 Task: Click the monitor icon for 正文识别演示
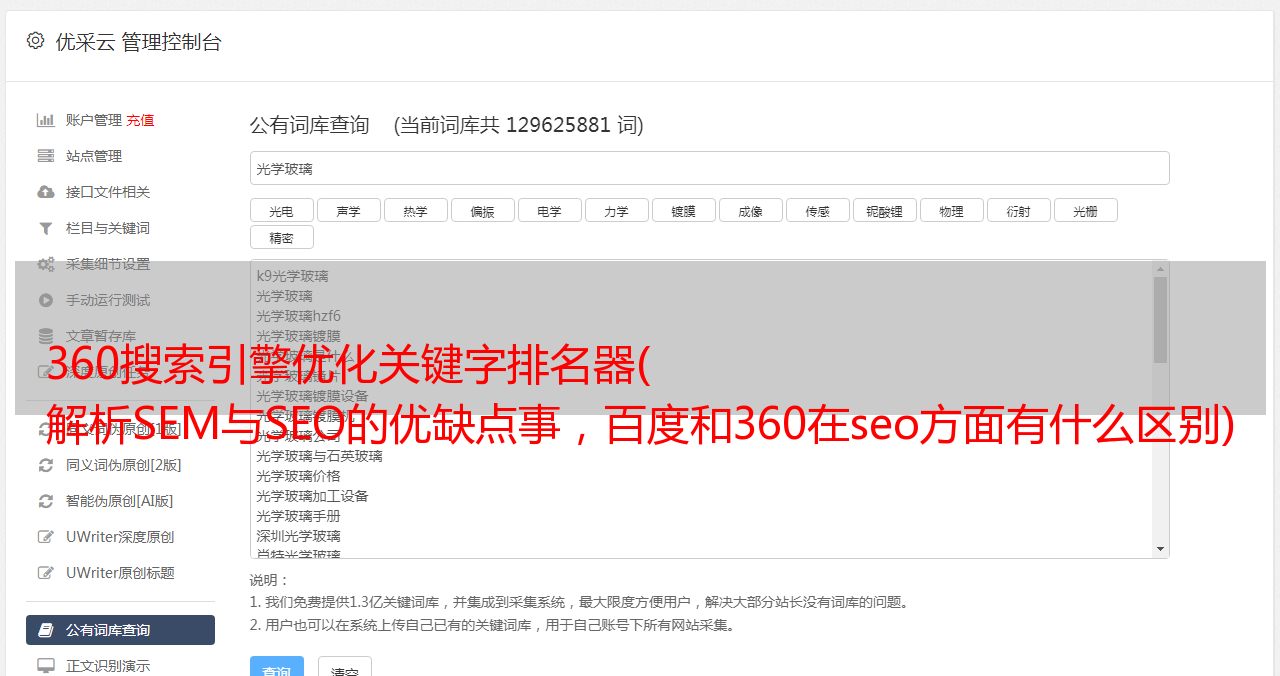click(x=46, y=666)
